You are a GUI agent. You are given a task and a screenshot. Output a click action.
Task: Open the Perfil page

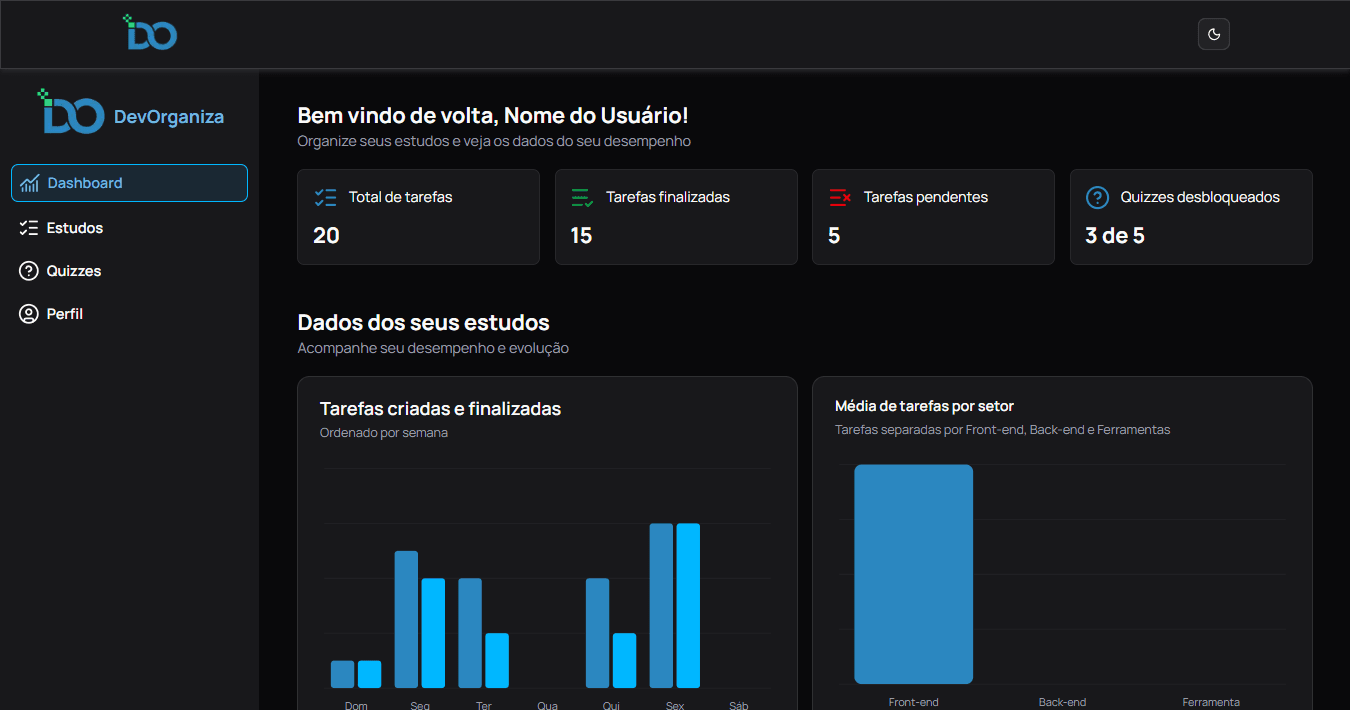pos(65,313)
